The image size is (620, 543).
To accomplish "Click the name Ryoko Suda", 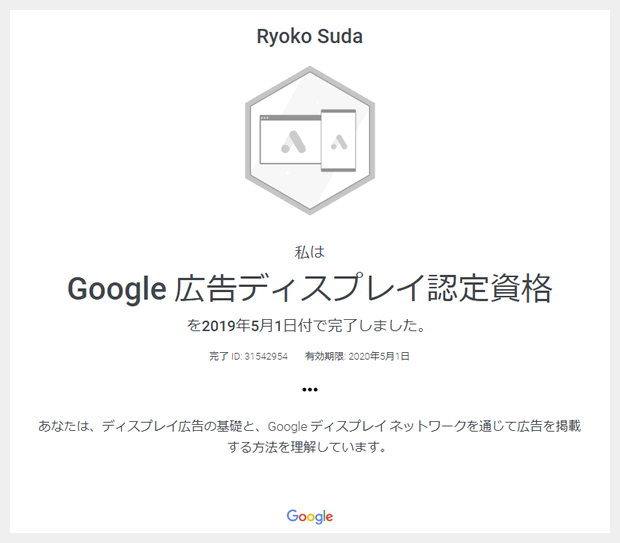I will click(x=310, y=36).
